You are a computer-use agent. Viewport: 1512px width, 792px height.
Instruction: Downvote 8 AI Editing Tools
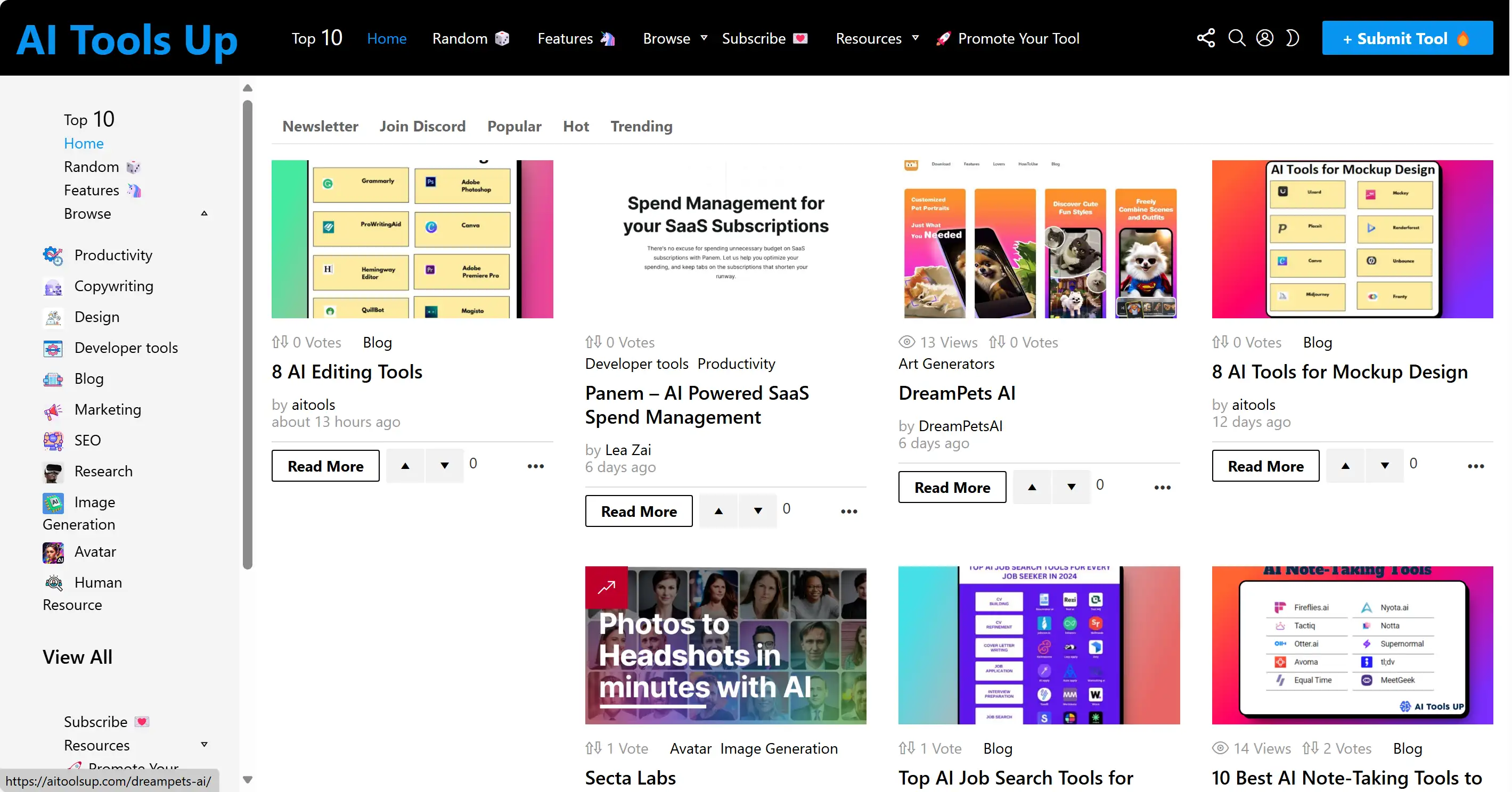pos(444,466)
